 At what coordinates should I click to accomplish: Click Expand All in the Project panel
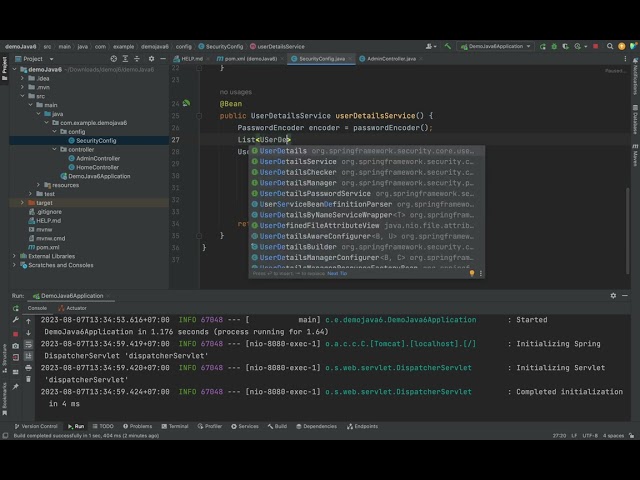click(125, 59)
